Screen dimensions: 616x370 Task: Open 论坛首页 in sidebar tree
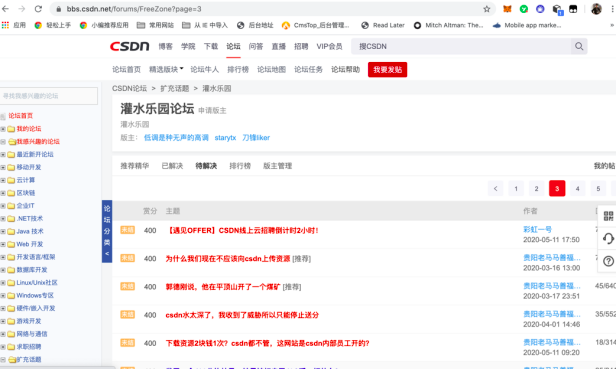20,116
